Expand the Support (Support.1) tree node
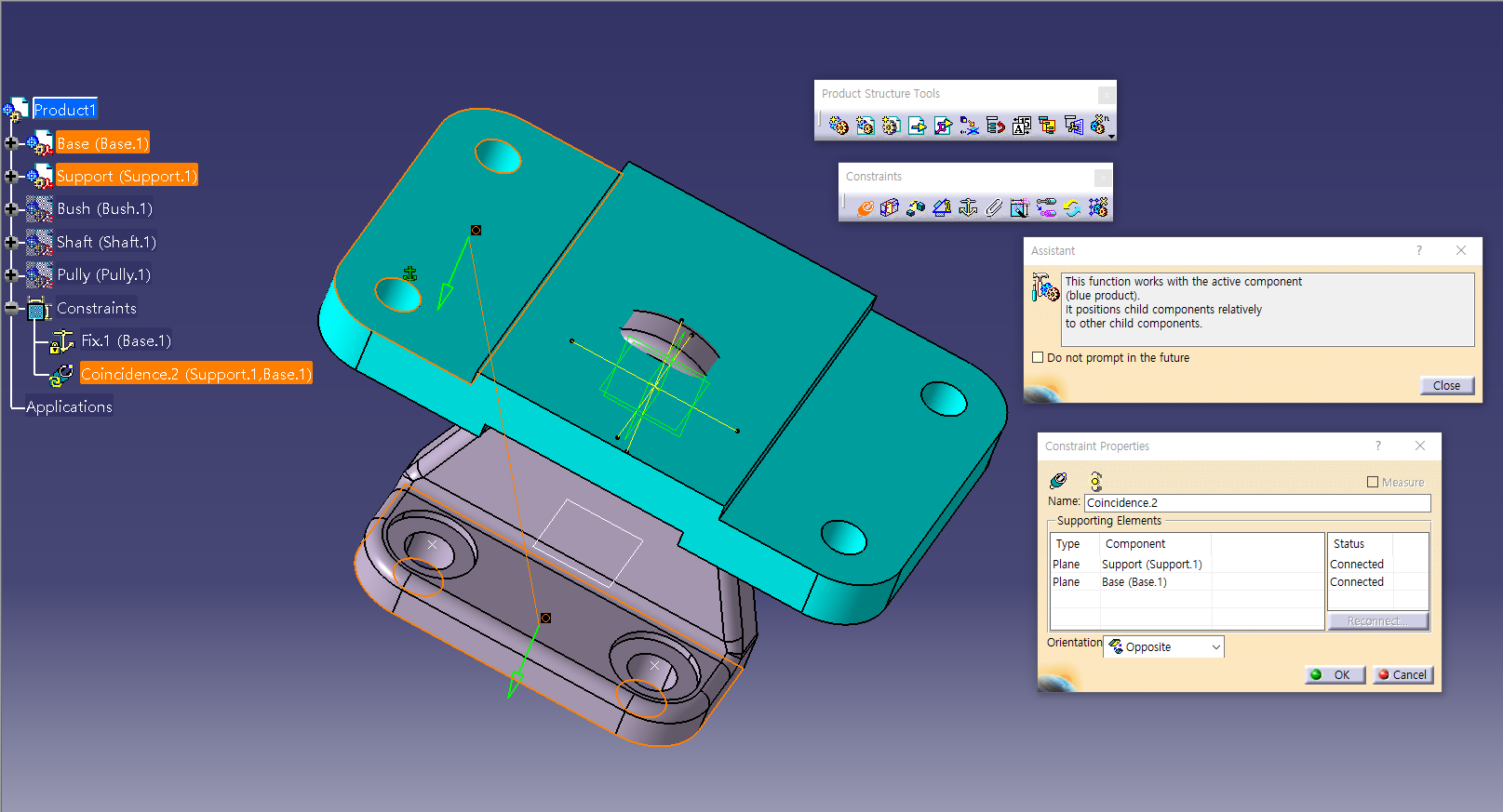The width and height of the screenshot is (1503, 812). click(x=11, y=176)
